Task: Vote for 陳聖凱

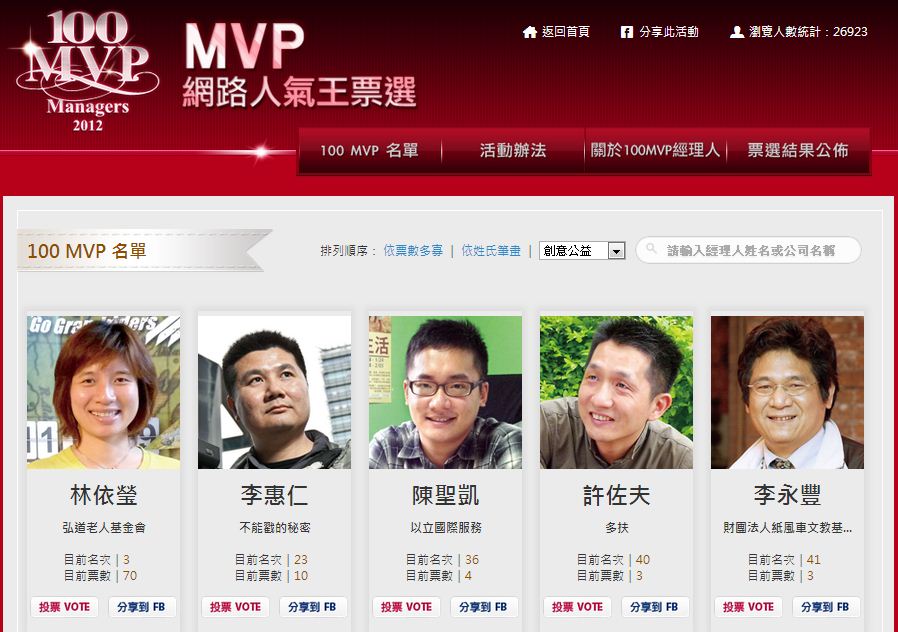Action: (x=406, y=607)
